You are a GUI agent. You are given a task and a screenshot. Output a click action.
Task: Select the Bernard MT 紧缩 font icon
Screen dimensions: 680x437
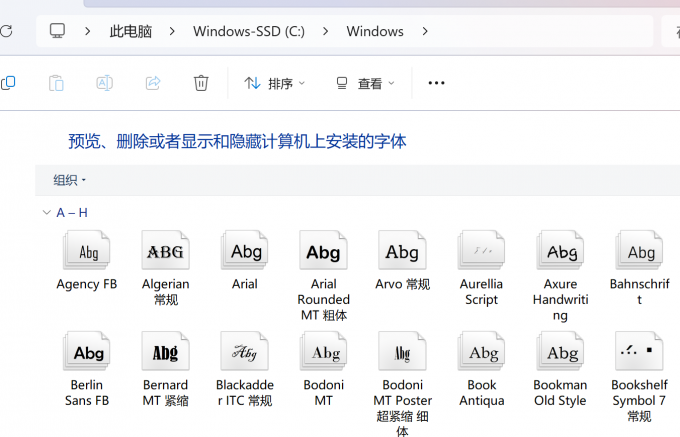click(166, 351)
